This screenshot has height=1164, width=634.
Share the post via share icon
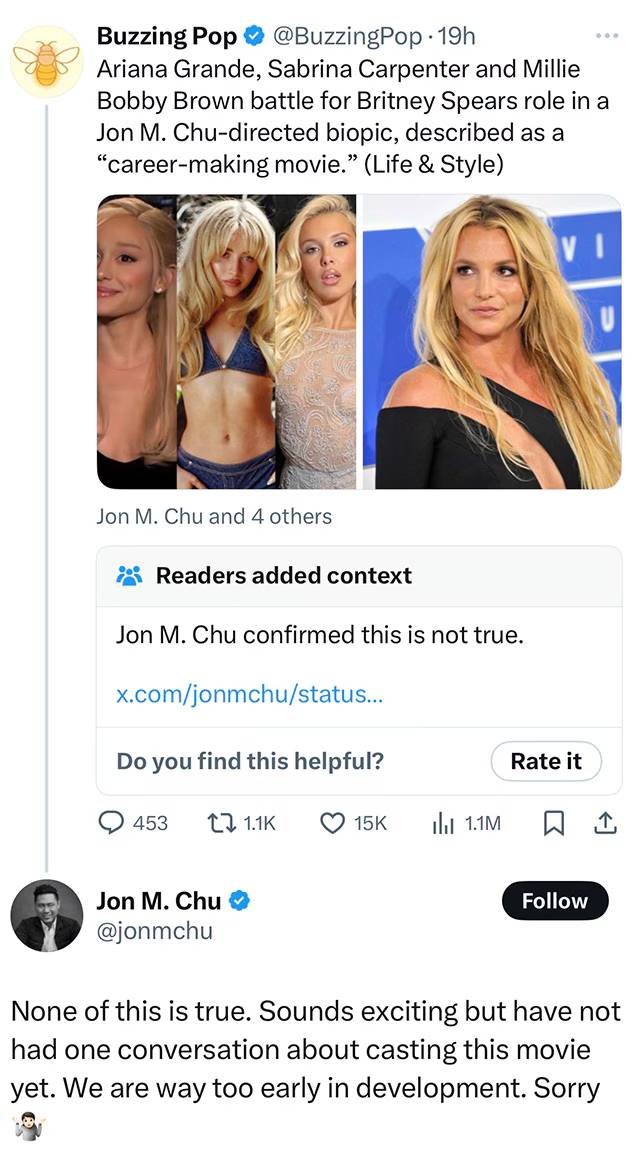click(x=603, y=823)
